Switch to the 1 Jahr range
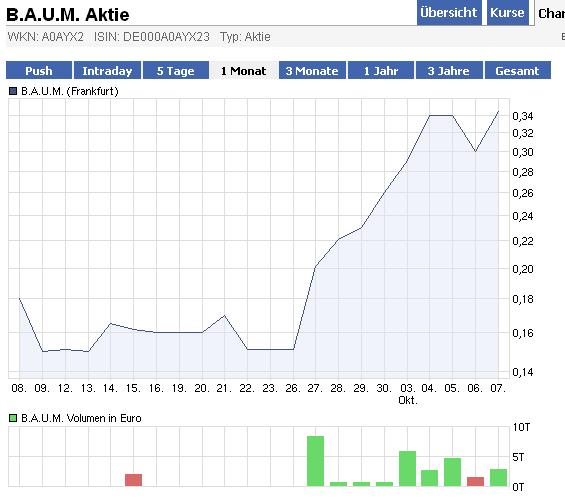This screenshot has height=501, width=565. tap(381, 70)
